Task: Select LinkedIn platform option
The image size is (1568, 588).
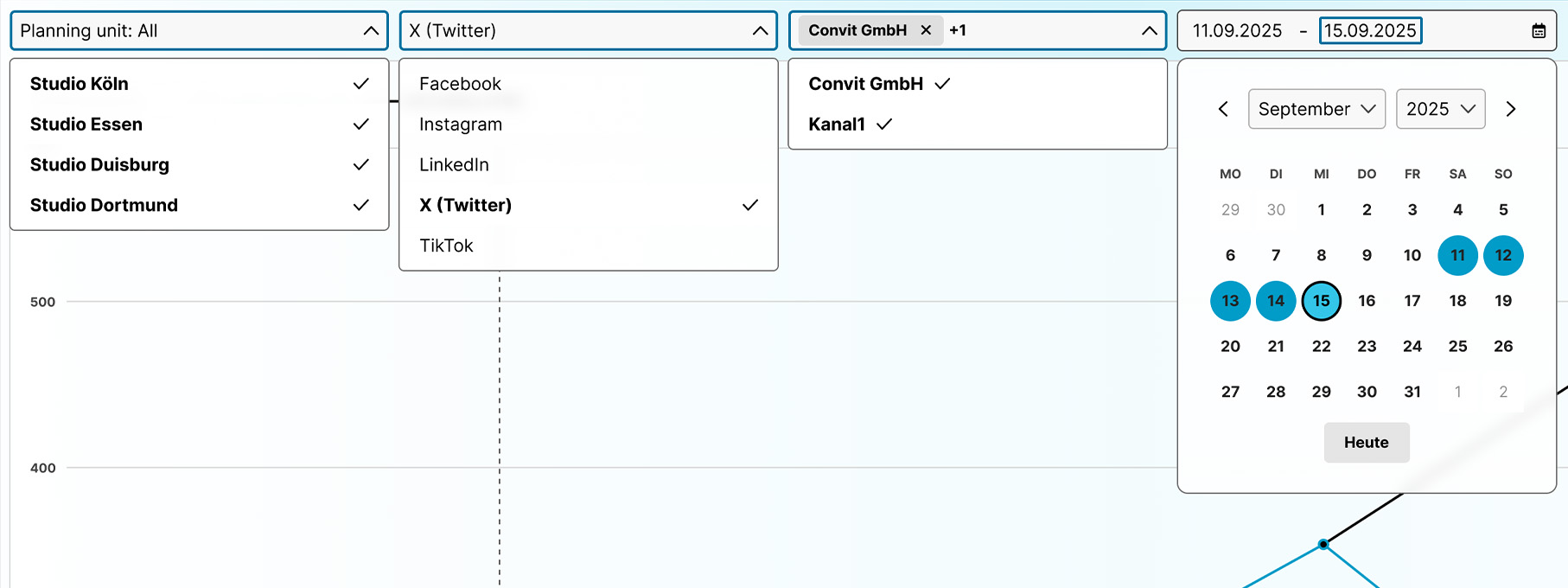Action: coord(454,164)
